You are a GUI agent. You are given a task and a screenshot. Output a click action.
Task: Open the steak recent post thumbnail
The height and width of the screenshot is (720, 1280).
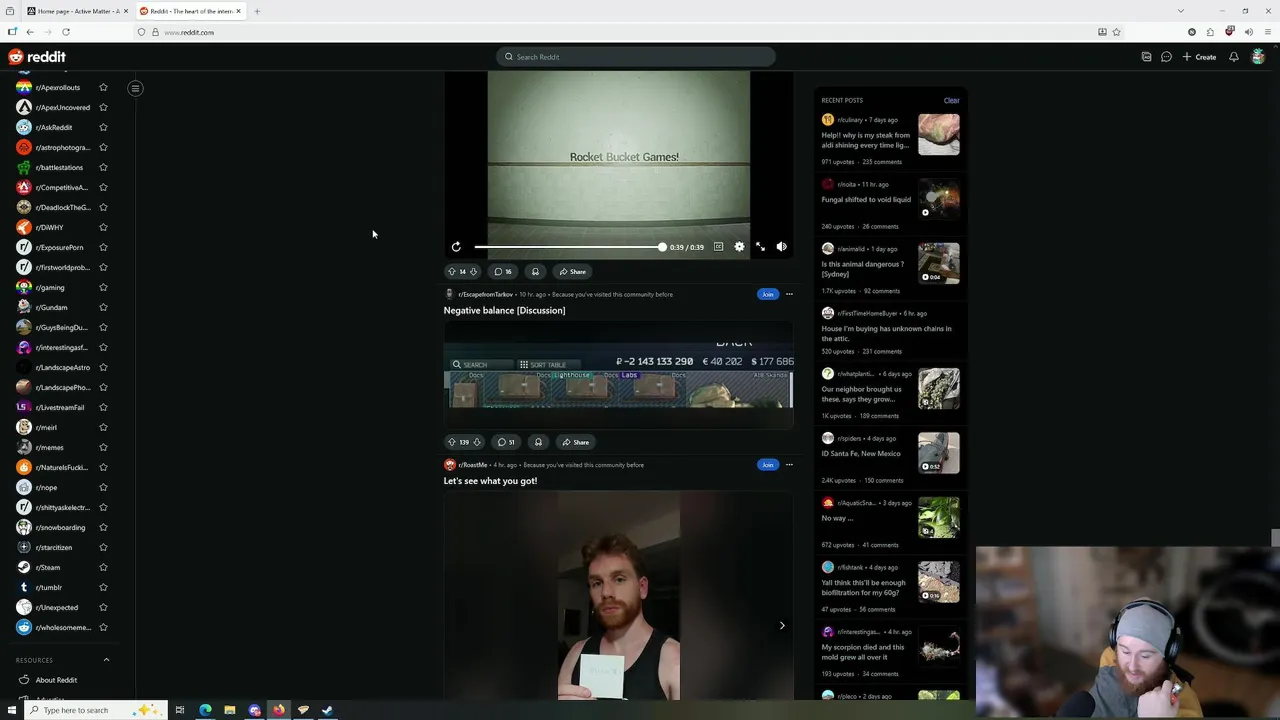(938, 135)
